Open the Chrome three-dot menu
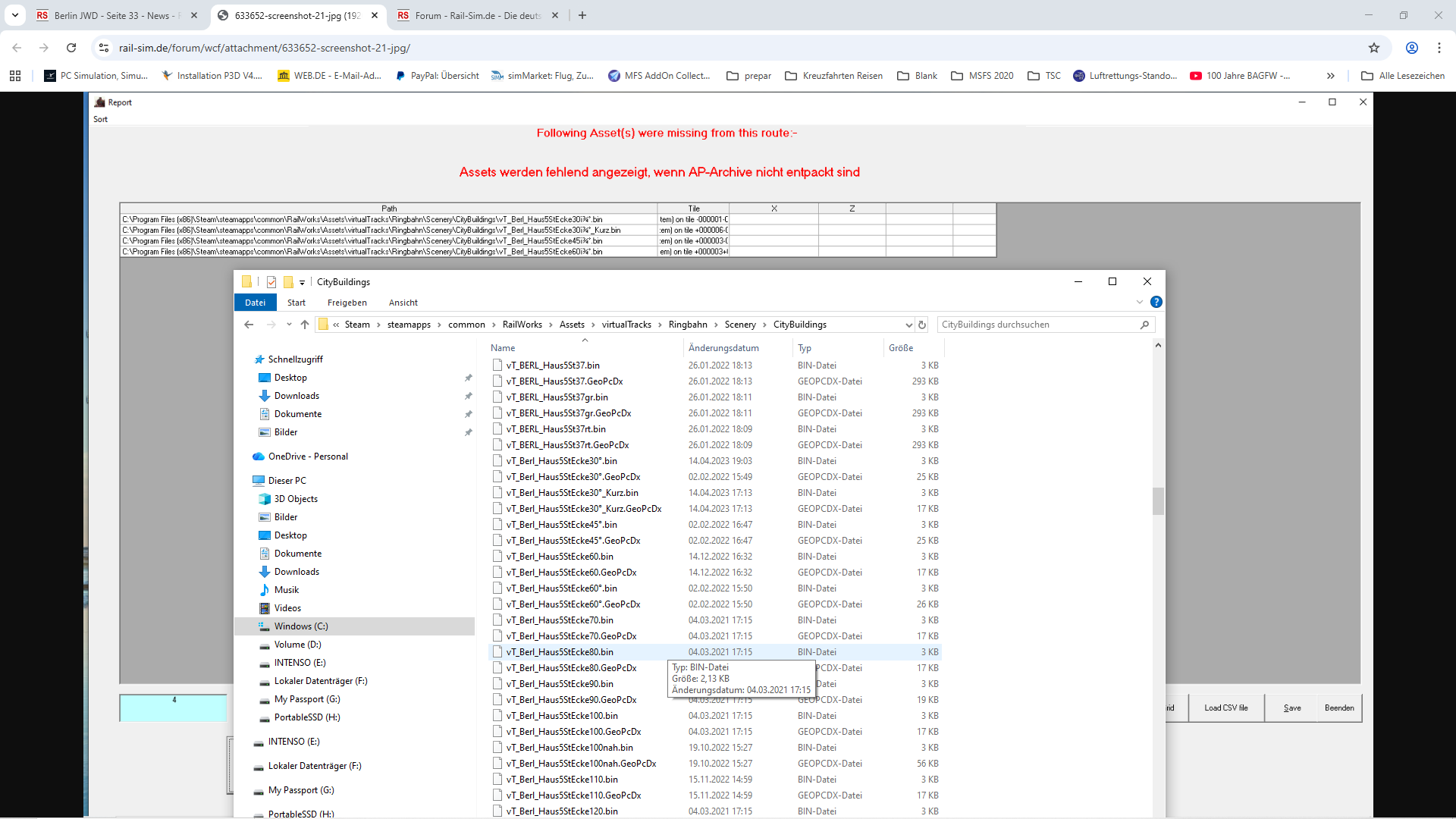The image size is (1456, 819). click(1439, 48)
